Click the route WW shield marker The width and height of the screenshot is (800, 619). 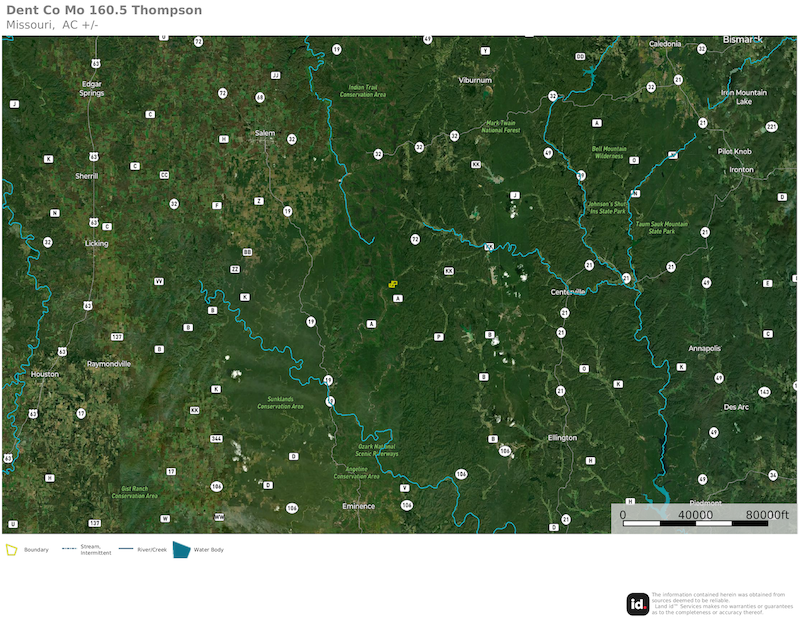click(219, 517)
